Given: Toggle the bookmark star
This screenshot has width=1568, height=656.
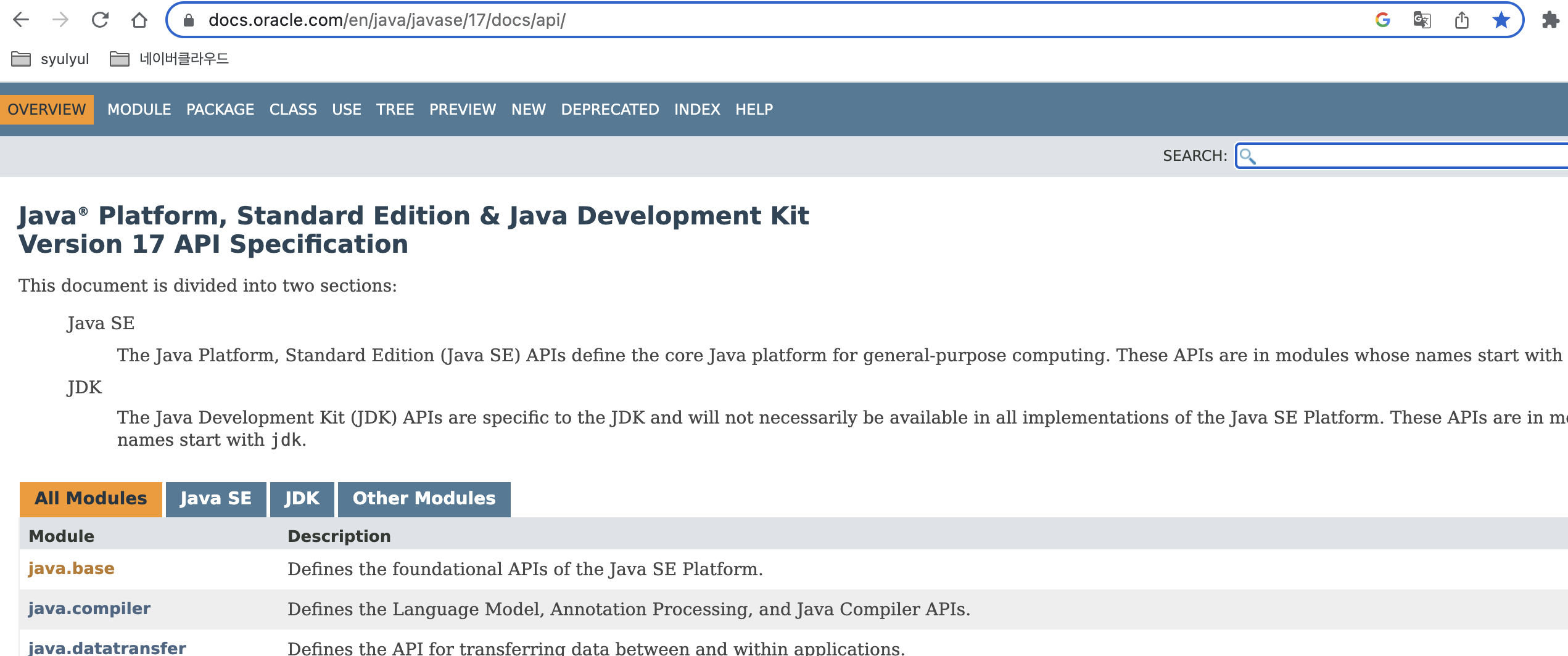Looking at the screenshot, I should click(1501, 20).
